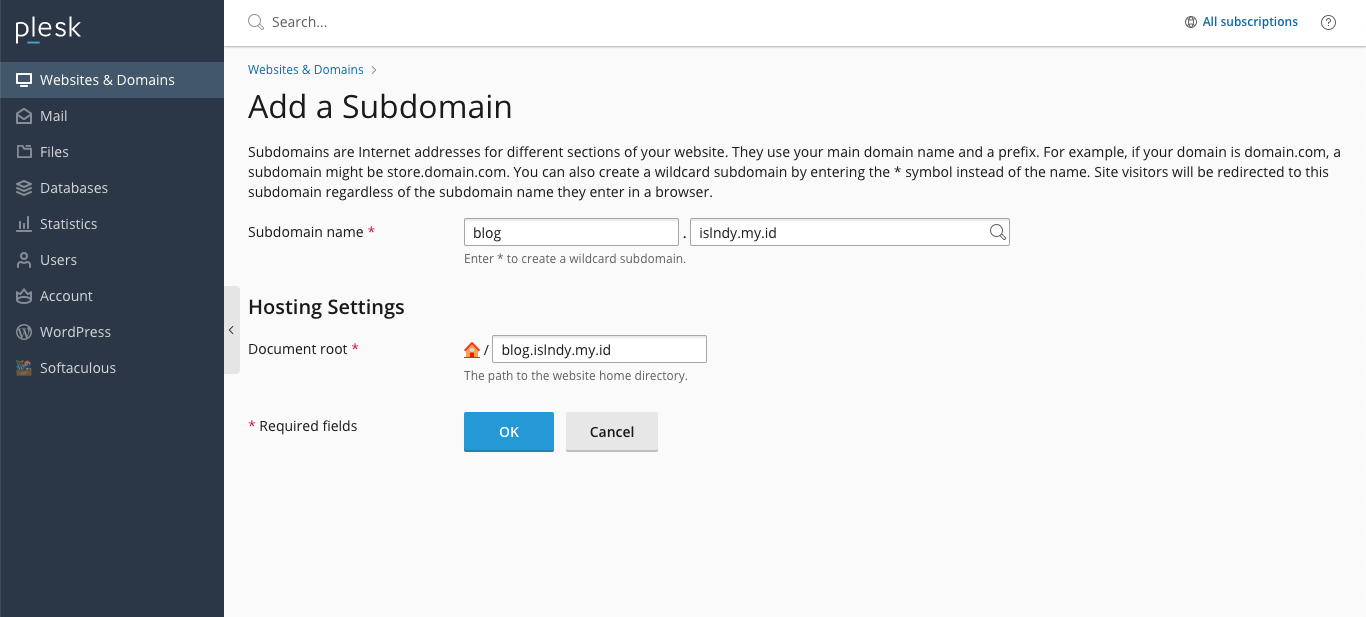Cancel adding the subdomain
The image size is (1366, 617).
point(611,432)
